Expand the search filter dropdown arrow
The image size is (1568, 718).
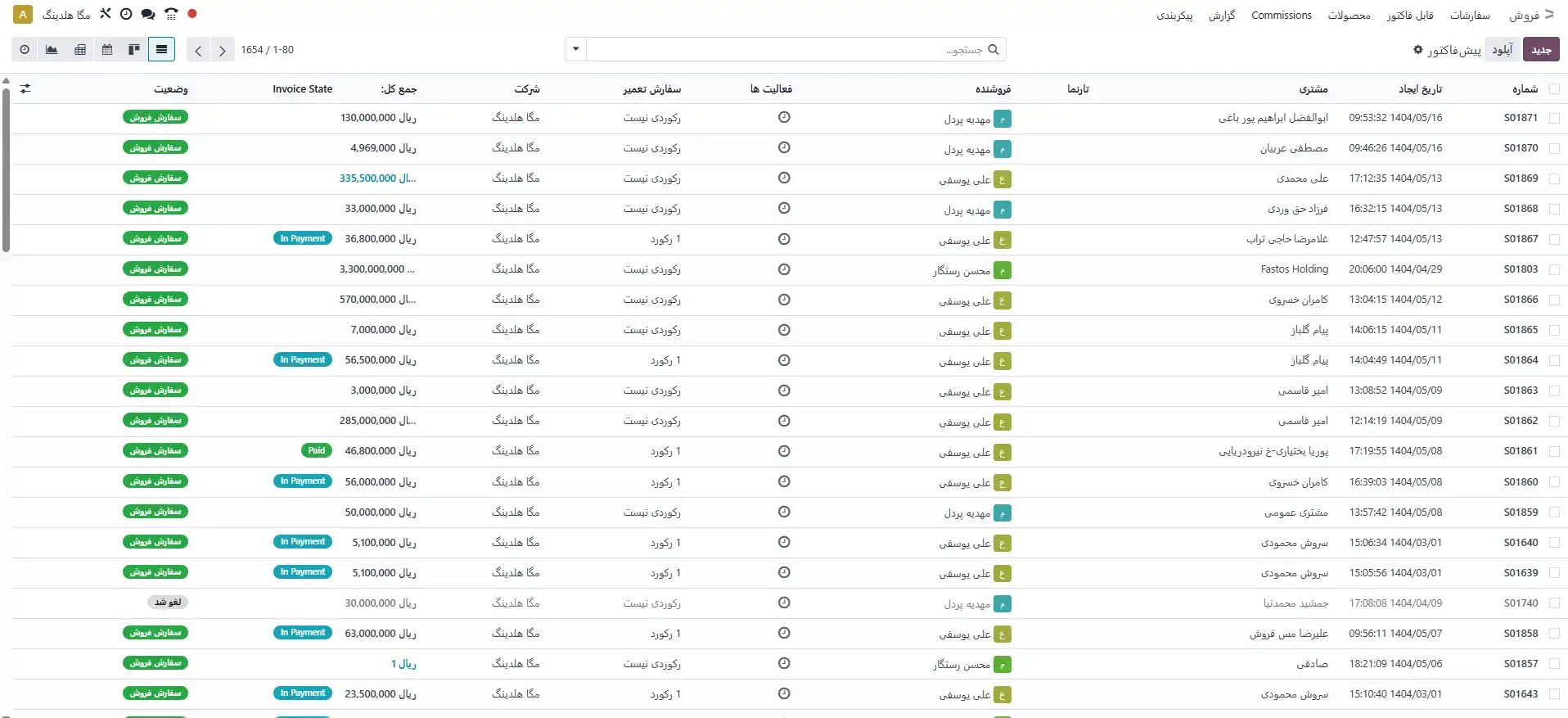click(575, 50)
